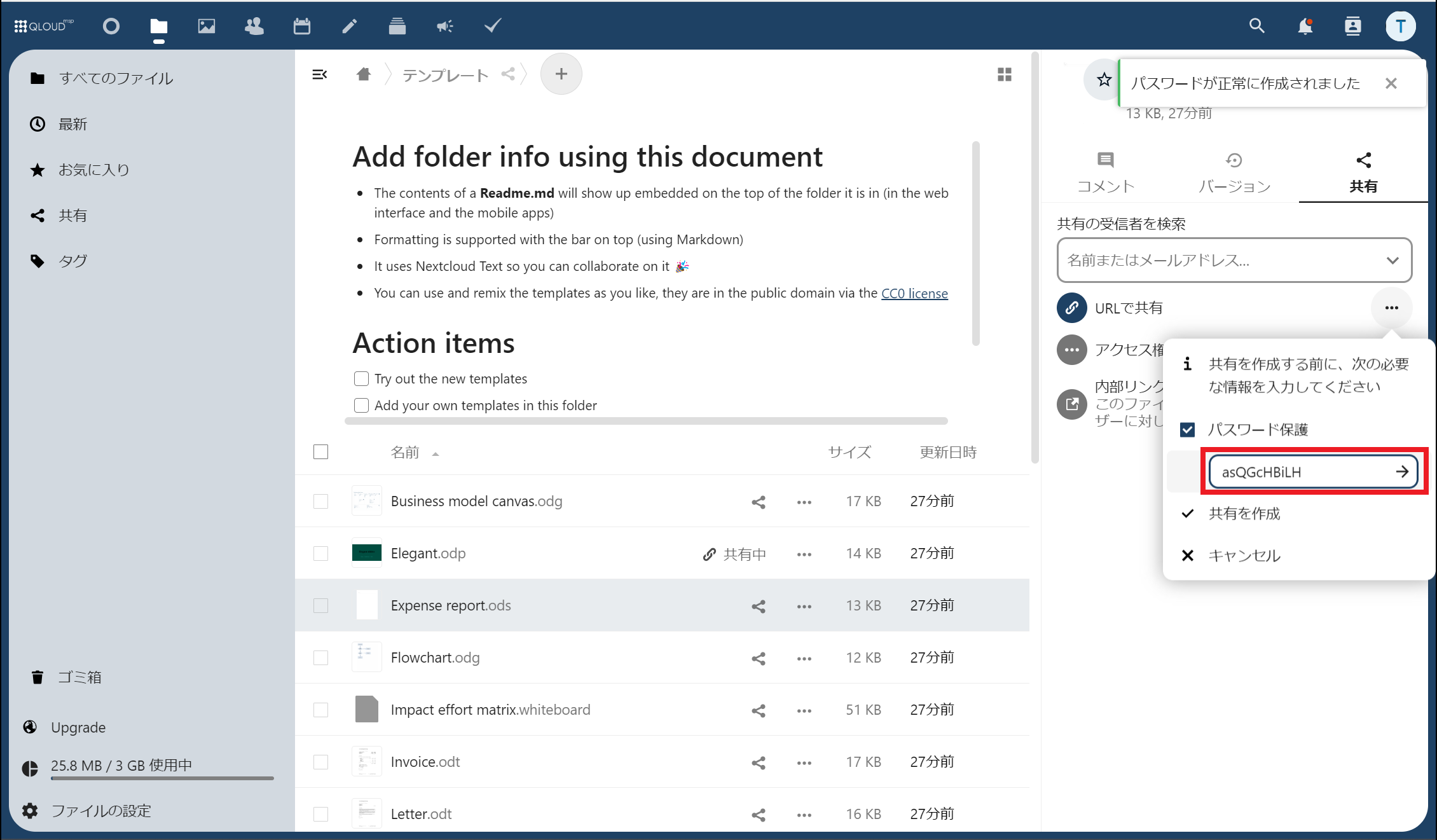Open the Contacts app icon in top bar
The width and height of the screenshot is (1437, 840).
click(x=254, y=26)
